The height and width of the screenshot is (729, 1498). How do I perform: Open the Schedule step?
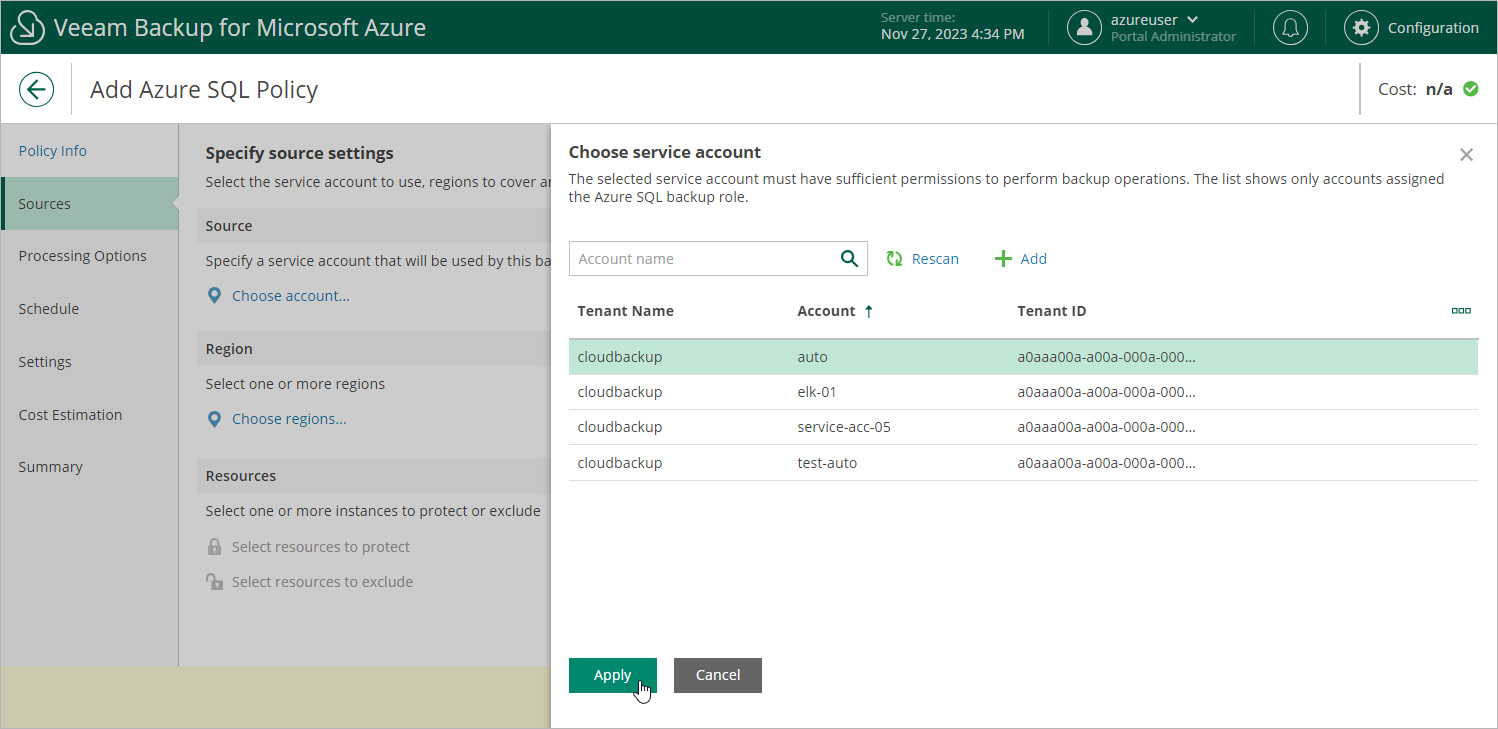click(x=49, y=309)
